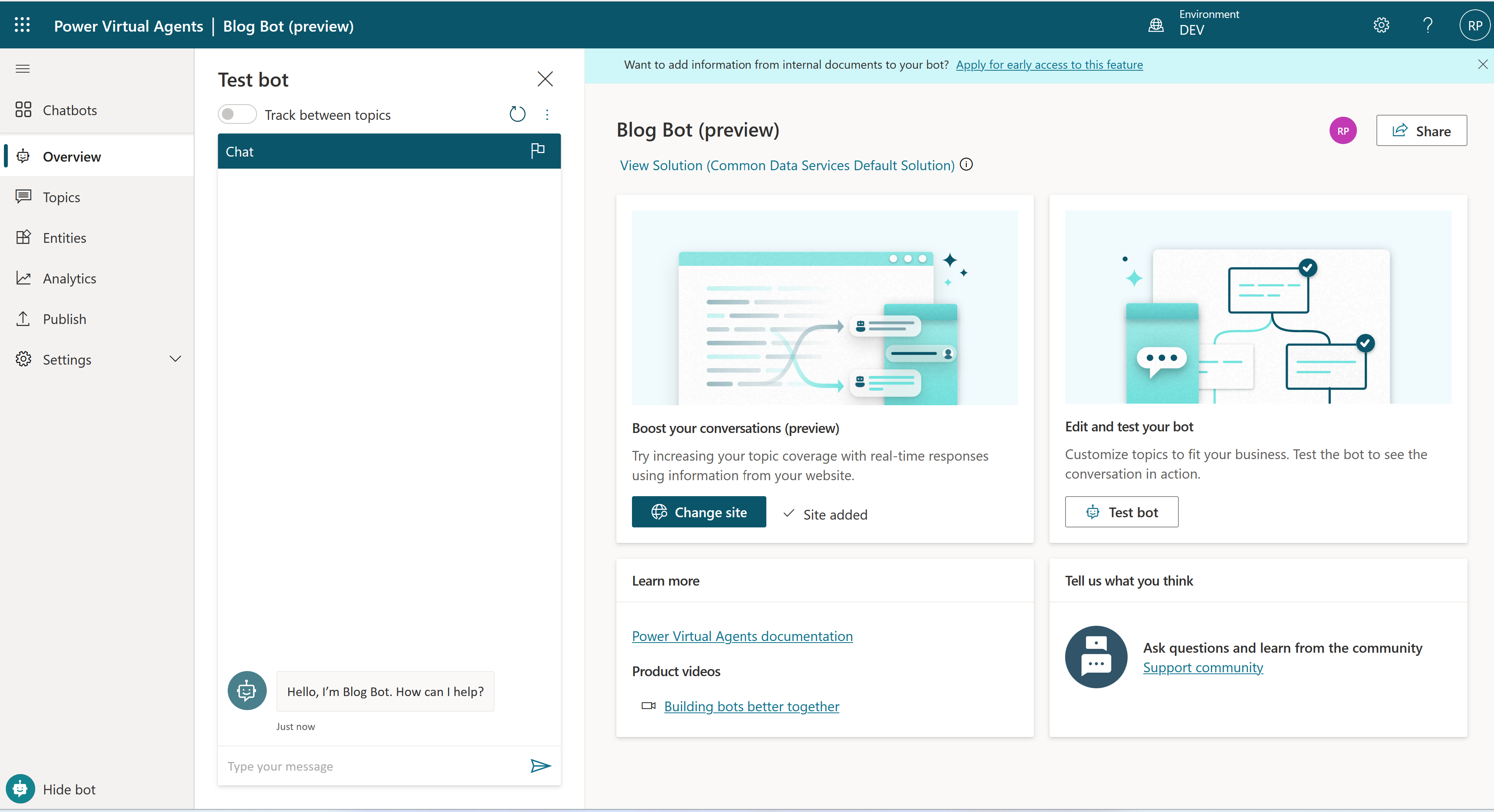Toggle Track between topics switch
This screenshot has width=1494, height=812.
pos(237,114)
